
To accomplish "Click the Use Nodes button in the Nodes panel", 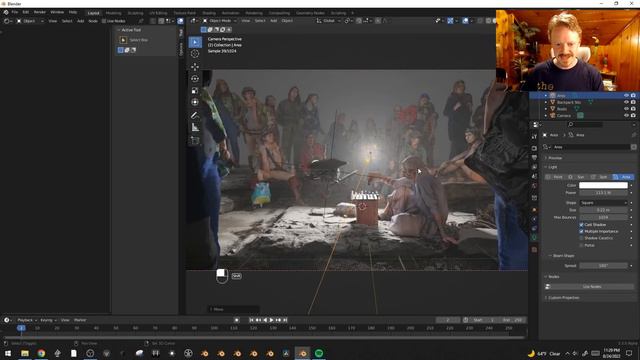I will pos(591,287).
